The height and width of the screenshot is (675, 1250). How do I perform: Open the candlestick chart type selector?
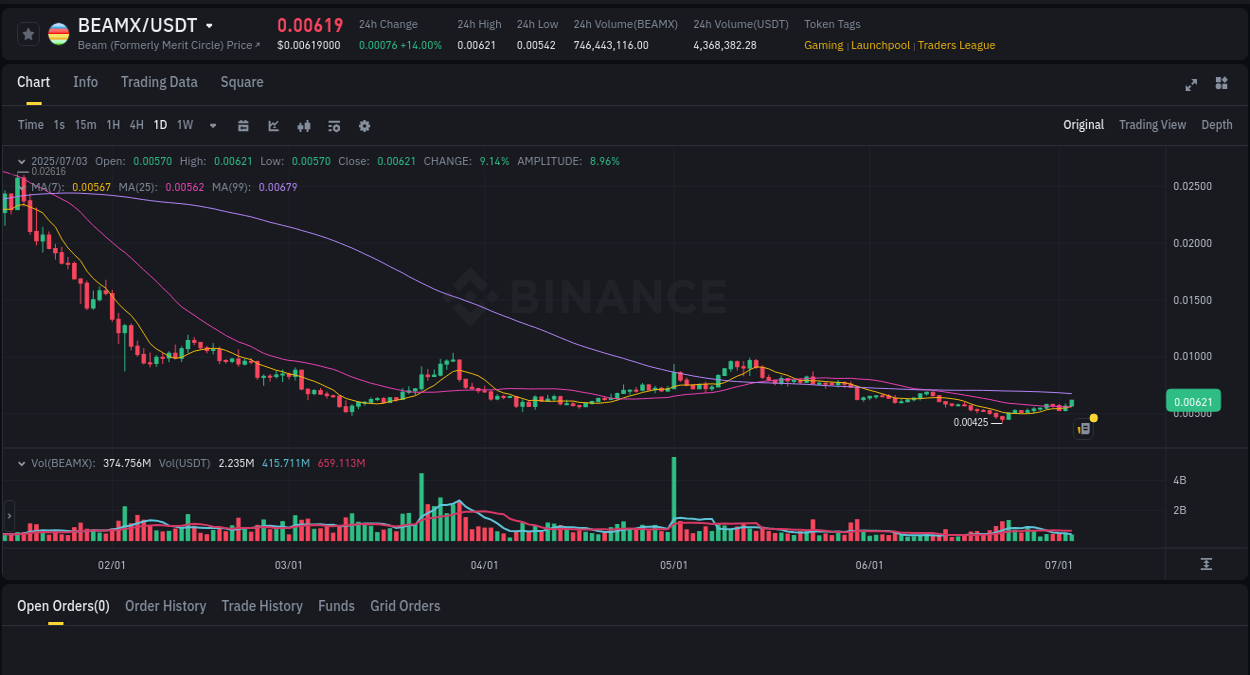[x=303, y=126]
